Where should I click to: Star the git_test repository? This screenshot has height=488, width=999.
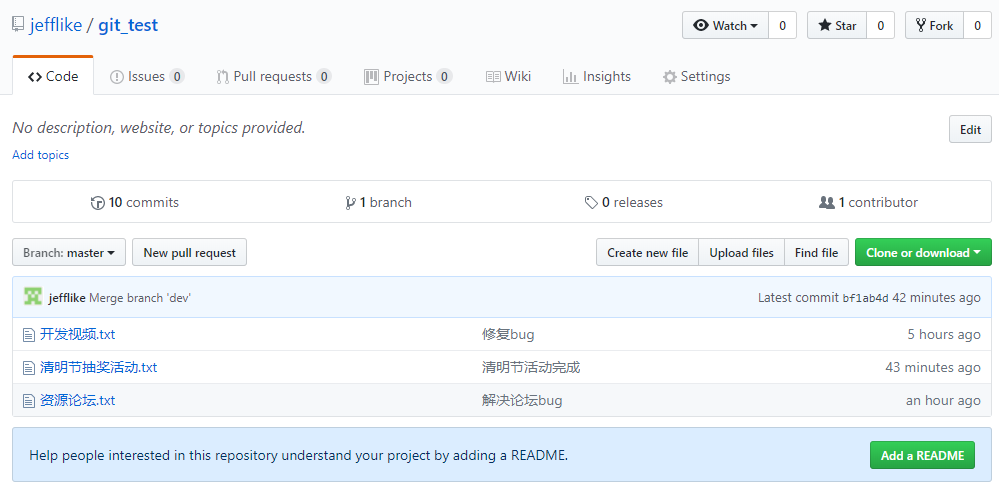(x=837, y=25)
